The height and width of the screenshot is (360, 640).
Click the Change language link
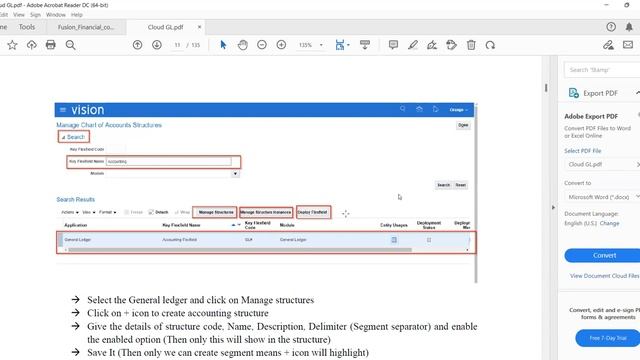[609, 224]
